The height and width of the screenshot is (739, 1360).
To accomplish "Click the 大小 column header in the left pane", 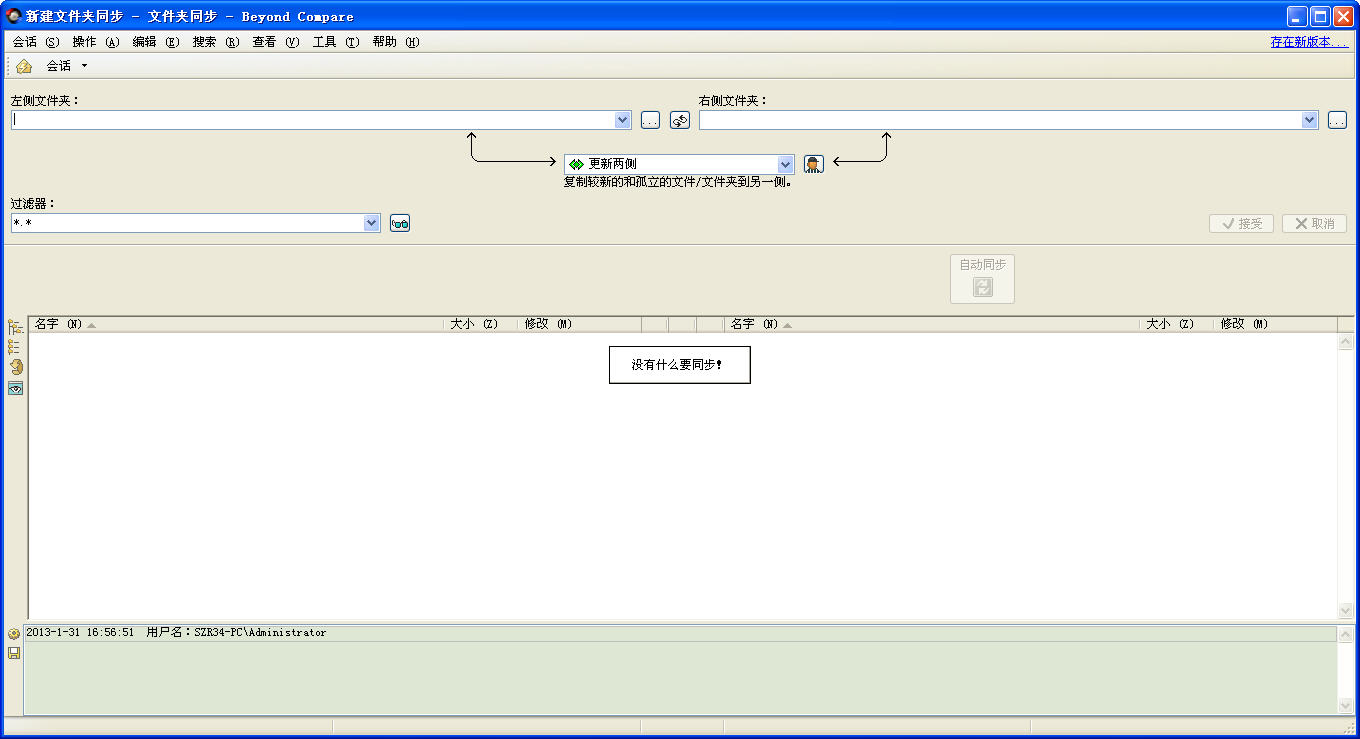I will coord(474,324).
